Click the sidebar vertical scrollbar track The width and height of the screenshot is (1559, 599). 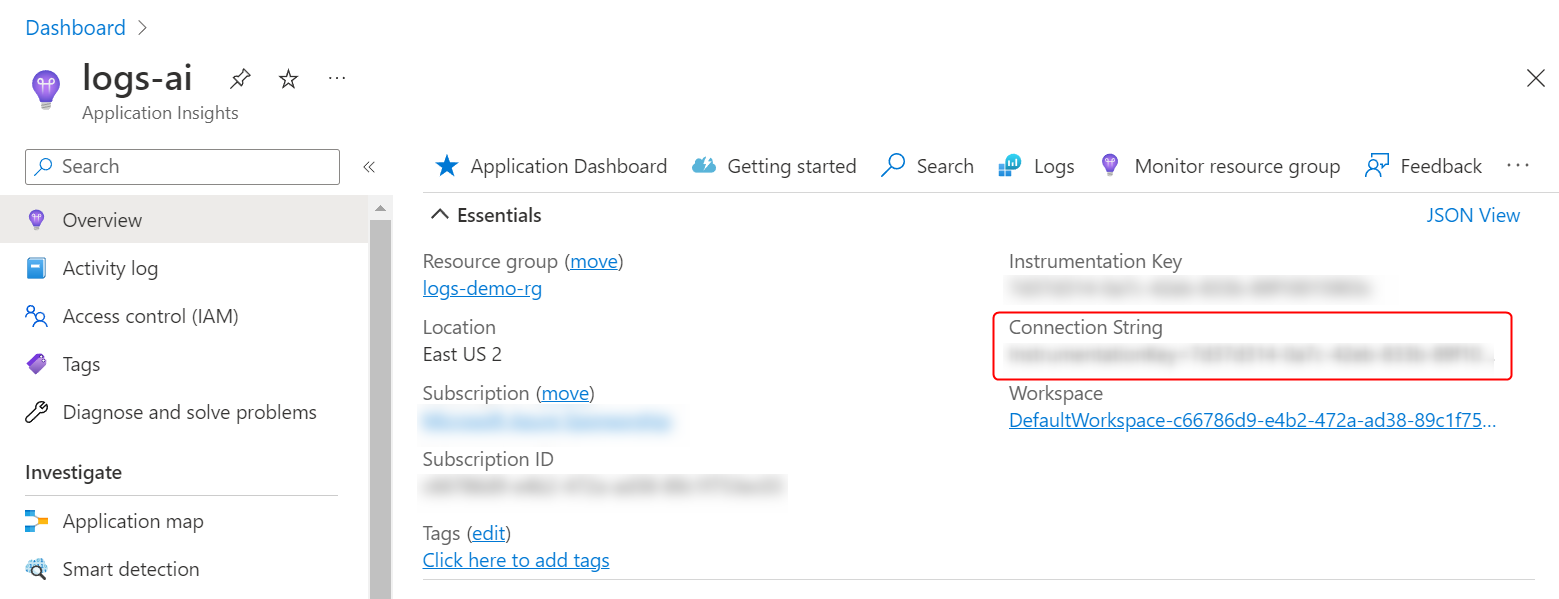click(380, 409)
